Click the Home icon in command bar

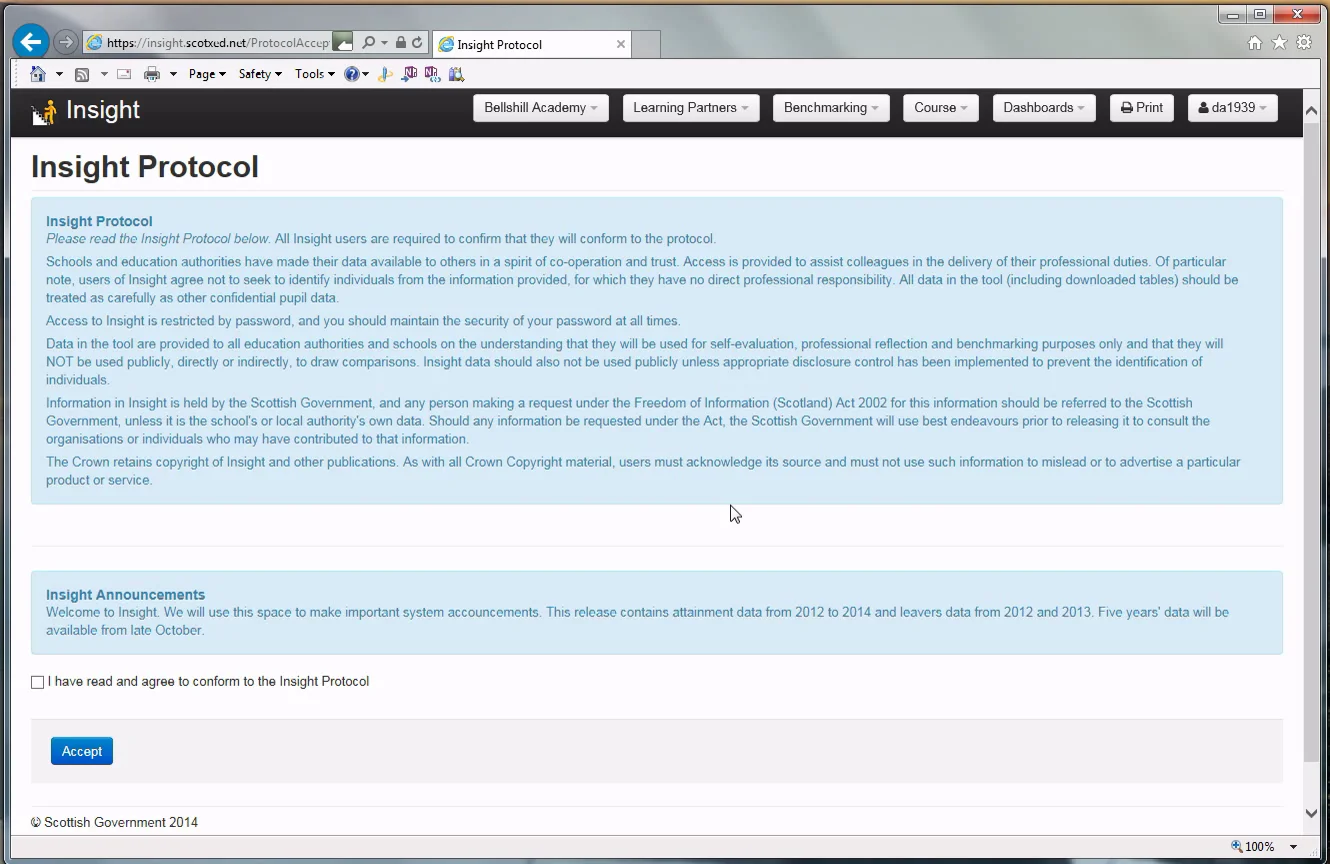point(38,74)
